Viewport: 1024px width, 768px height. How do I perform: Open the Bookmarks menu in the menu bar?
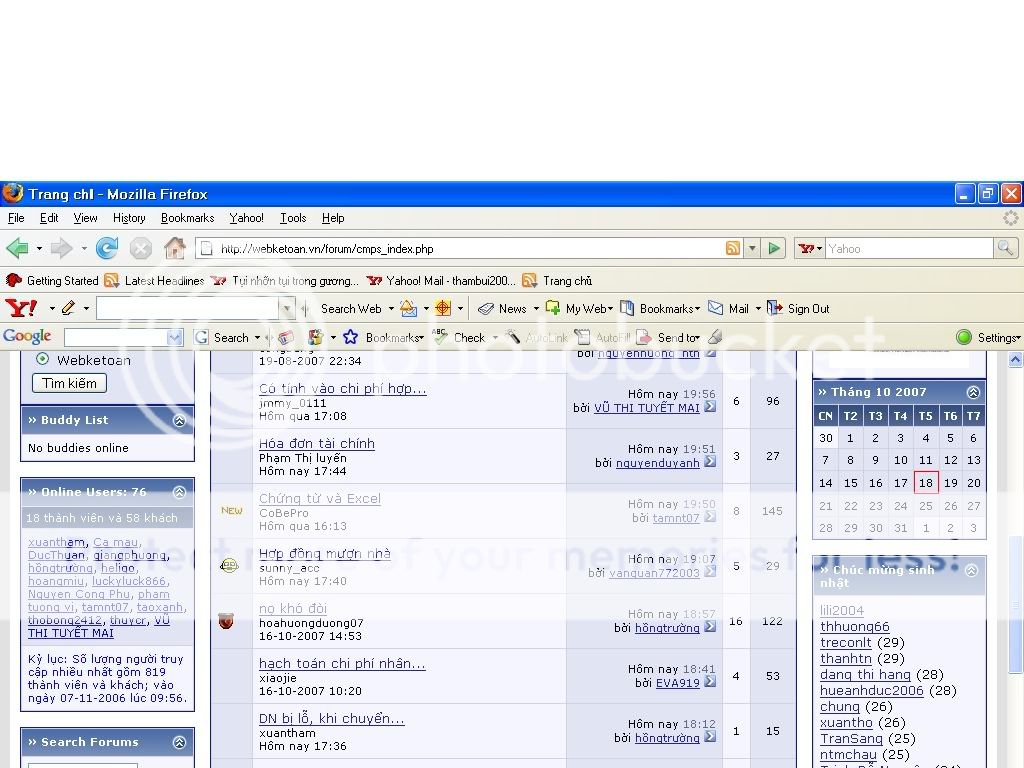[187, 218]
